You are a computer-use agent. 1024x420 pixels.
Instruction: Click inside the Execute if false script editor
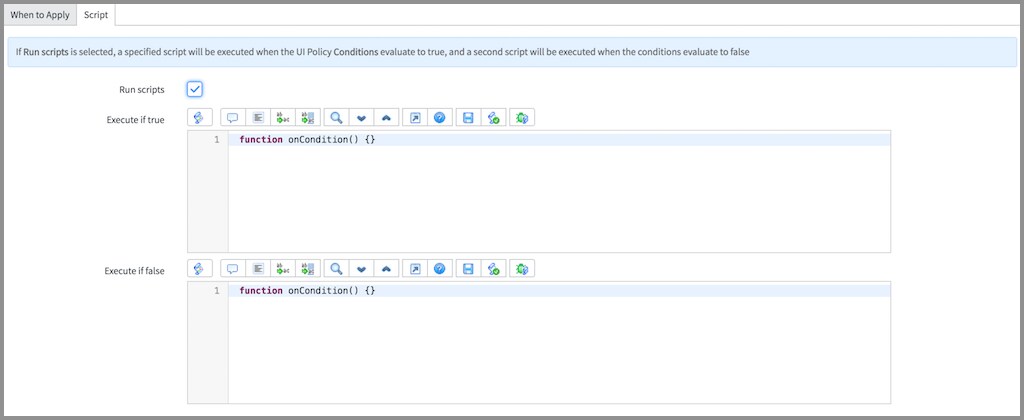tap(539, 343)
